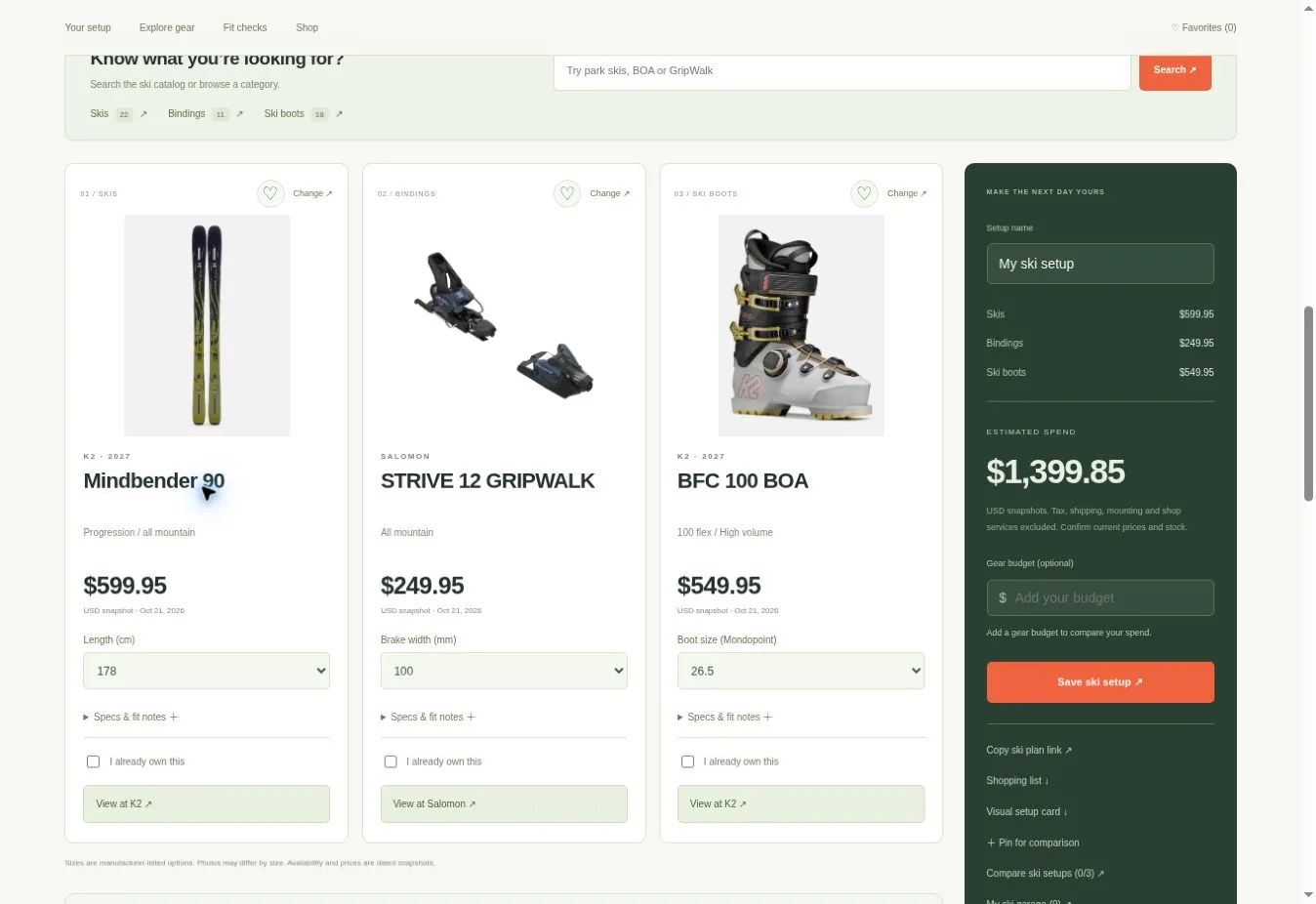Viewport: 1316px width, 904px height.
Task: Change the ski boots selection
Action: coord(907,193)
